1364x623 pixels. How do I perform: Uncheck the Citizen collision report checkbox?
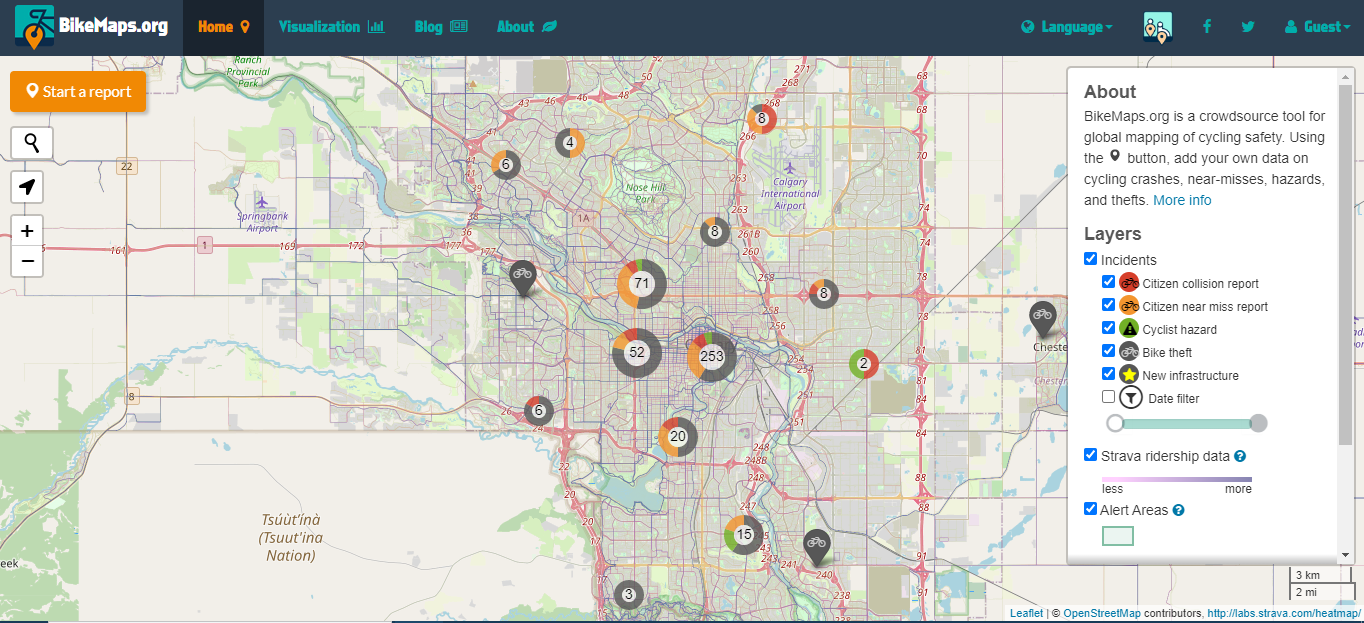[1108, 282]
